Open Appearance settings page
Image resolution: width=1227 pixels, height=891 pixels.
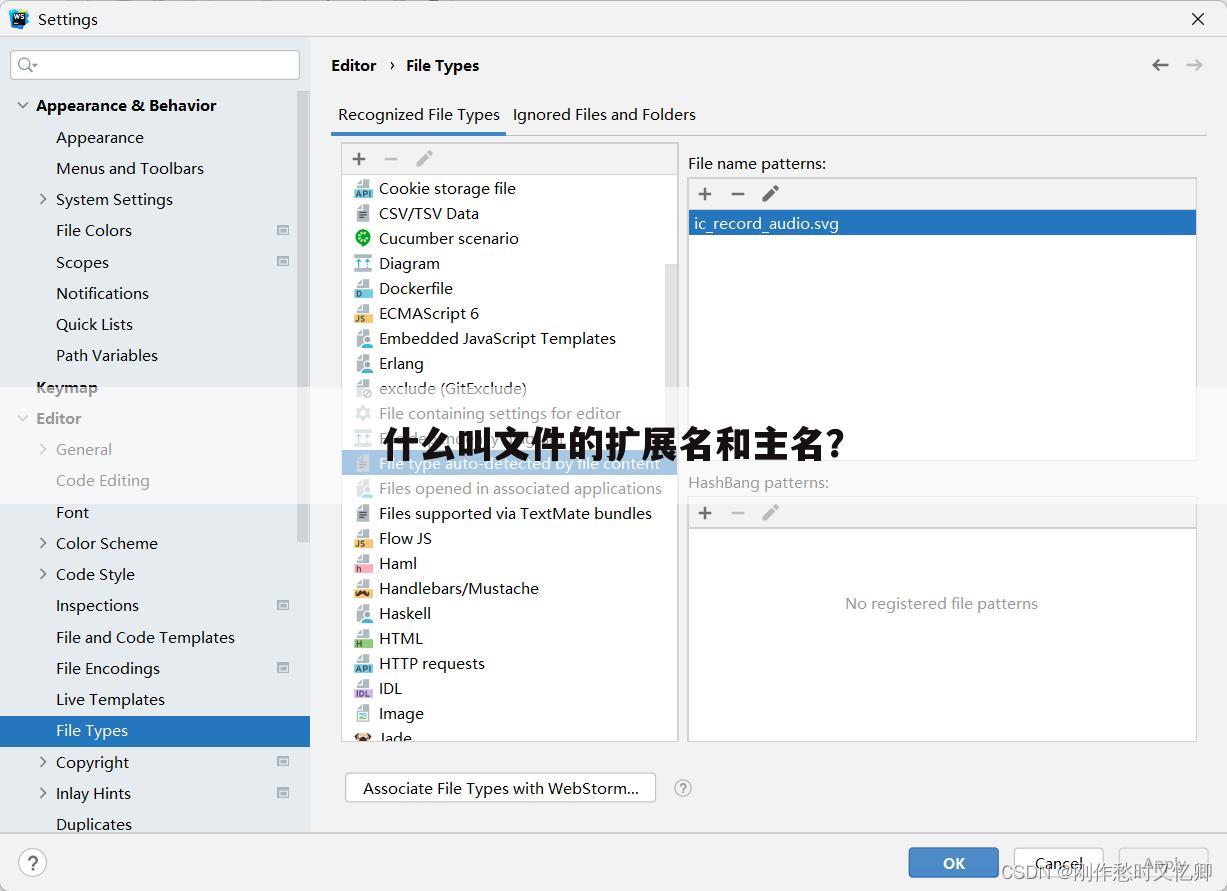pyautogui.click(x=100, y=137)
